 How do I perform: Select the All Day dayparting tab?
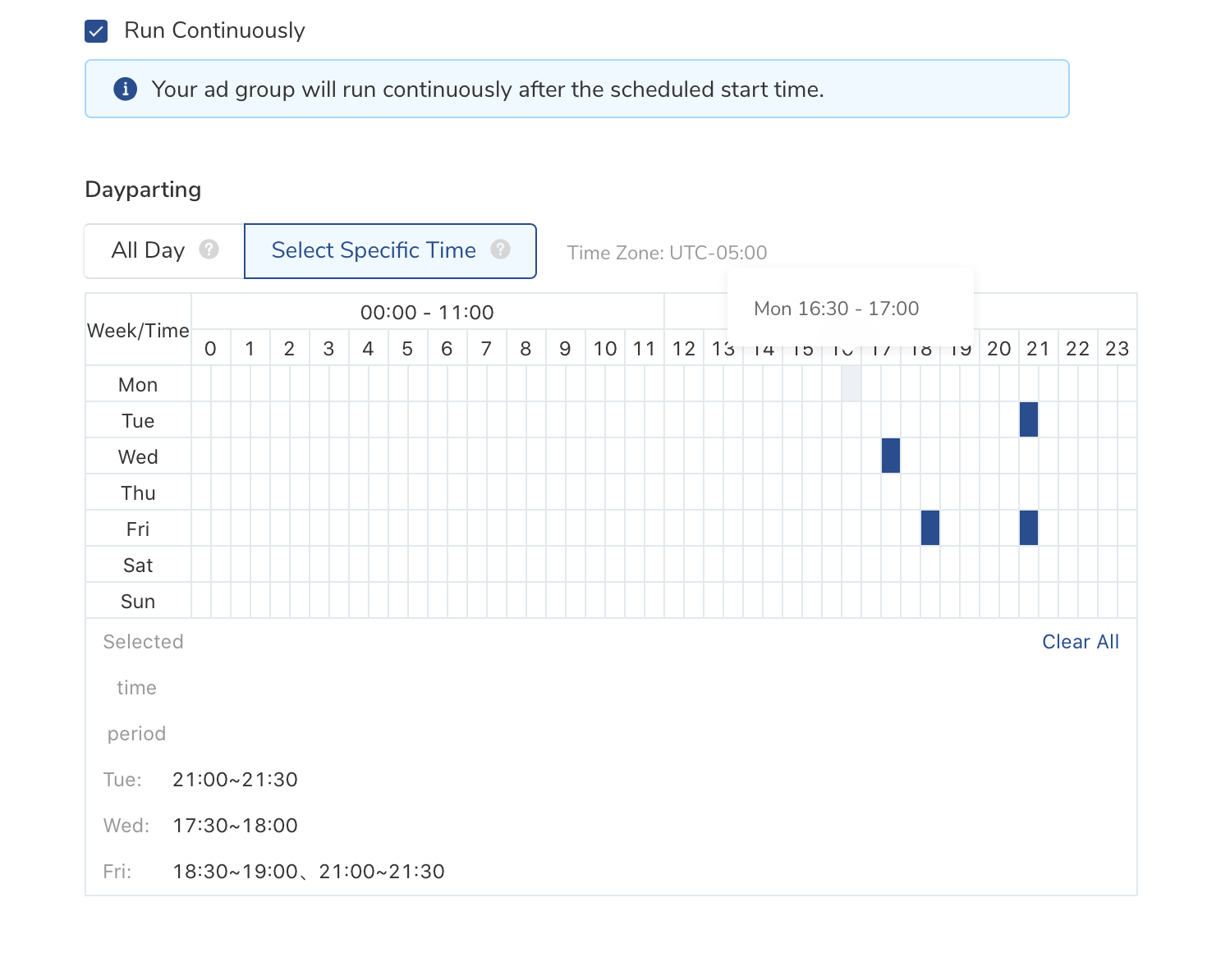point(149,250)
